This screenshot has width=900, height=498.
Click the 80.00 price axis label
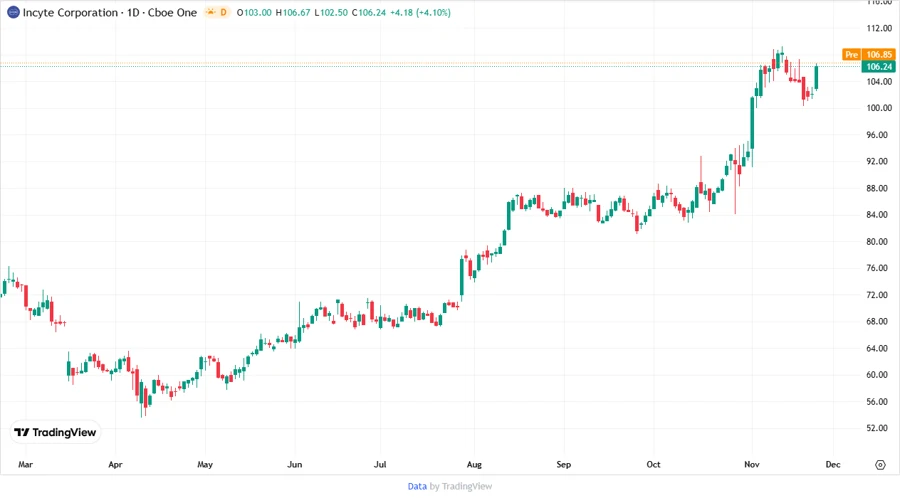pos(878,242)
